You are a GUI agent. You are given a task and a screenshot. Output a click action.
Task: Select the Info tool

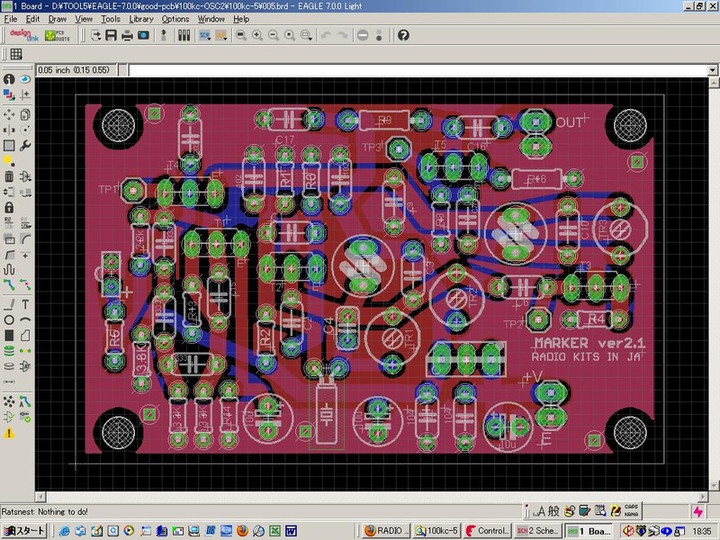click(9, 79)
